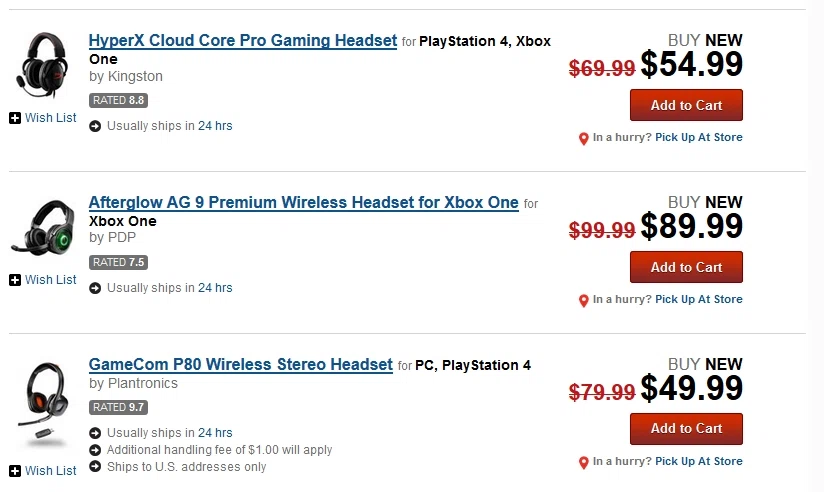Click the plus icon beside HyperX Wish List

click(15, 118)
